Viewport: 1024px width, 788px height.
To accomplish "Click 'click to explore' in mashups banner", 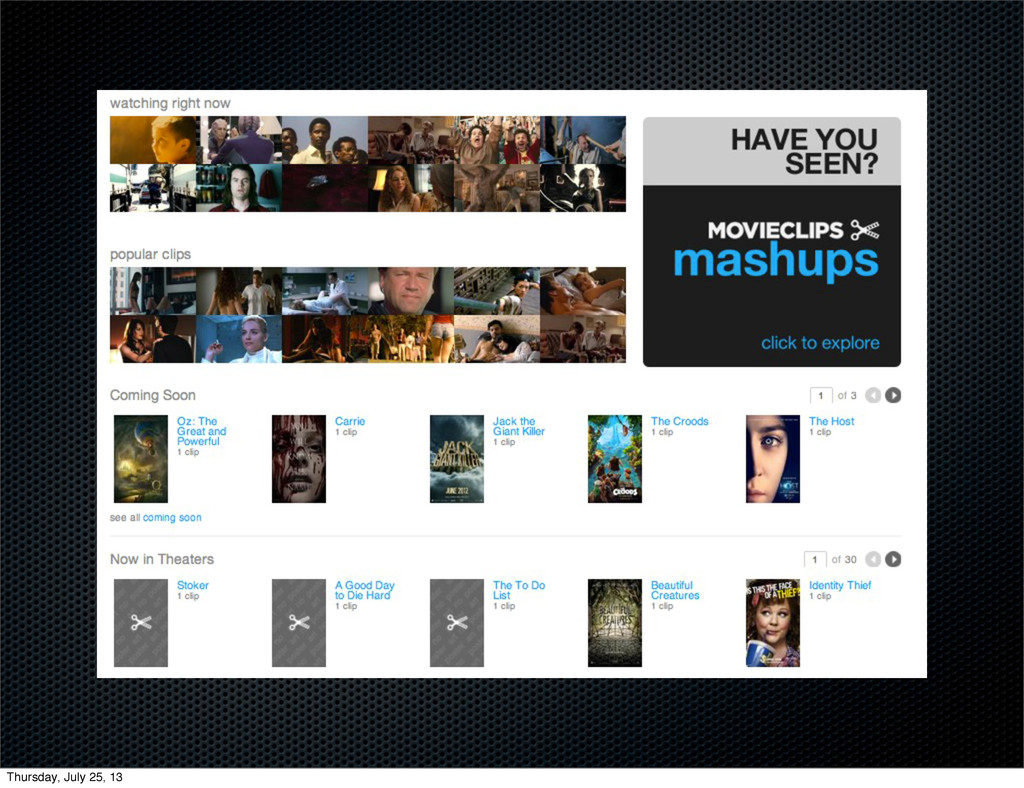I will (820, 343).
